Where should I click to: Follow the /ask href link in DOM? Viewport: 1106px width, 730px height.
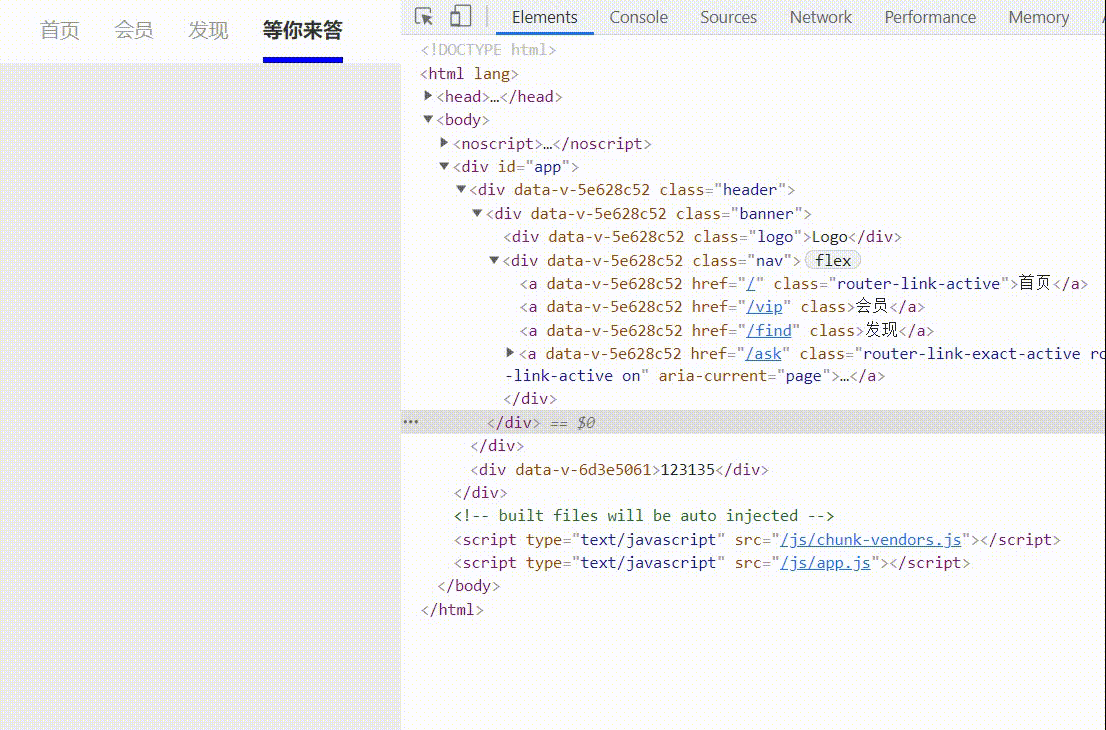[x=763, y=353]
